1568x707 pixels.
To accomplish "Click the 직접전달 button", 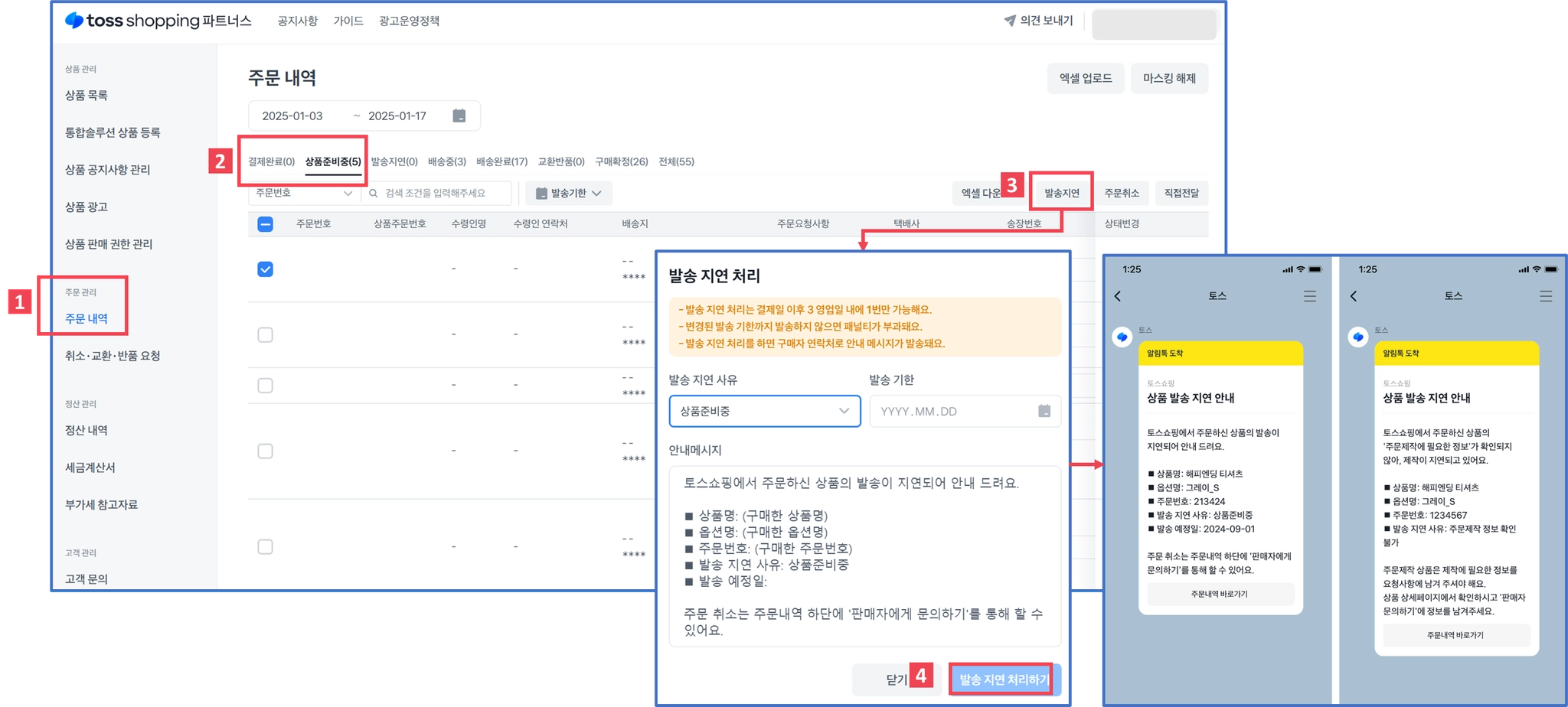I will point(1181,194).
